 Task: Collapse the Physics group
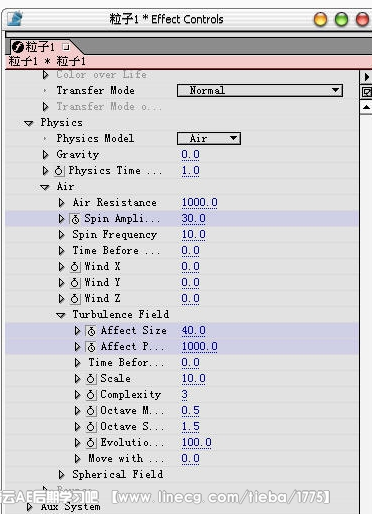[29, 123]
